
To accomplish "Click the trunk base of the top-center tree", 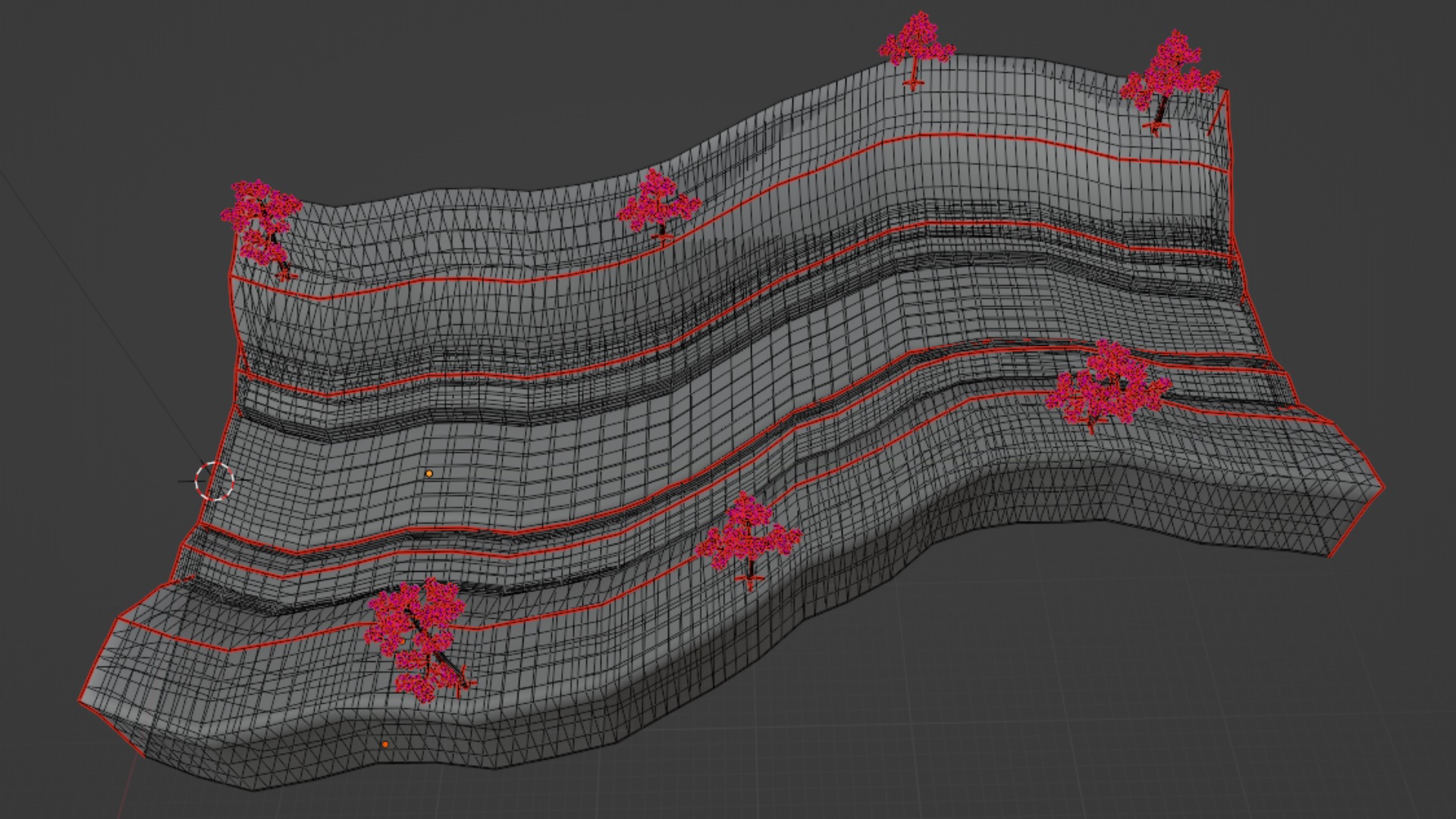I will click(913, 80).
